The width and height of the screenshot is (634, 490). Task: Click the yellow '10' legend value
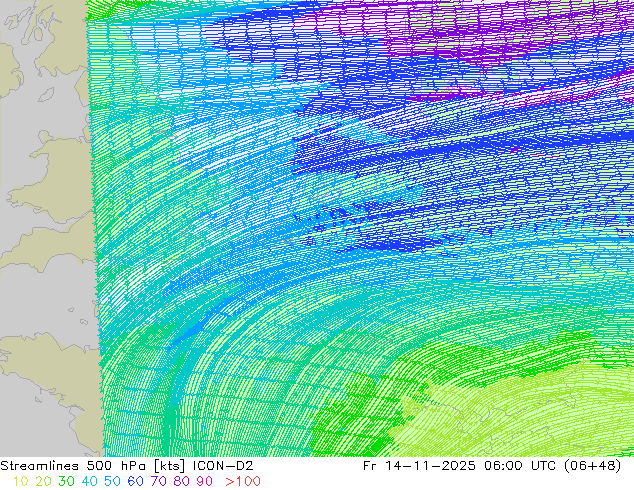pyautogui.click(x=21, y=481)
